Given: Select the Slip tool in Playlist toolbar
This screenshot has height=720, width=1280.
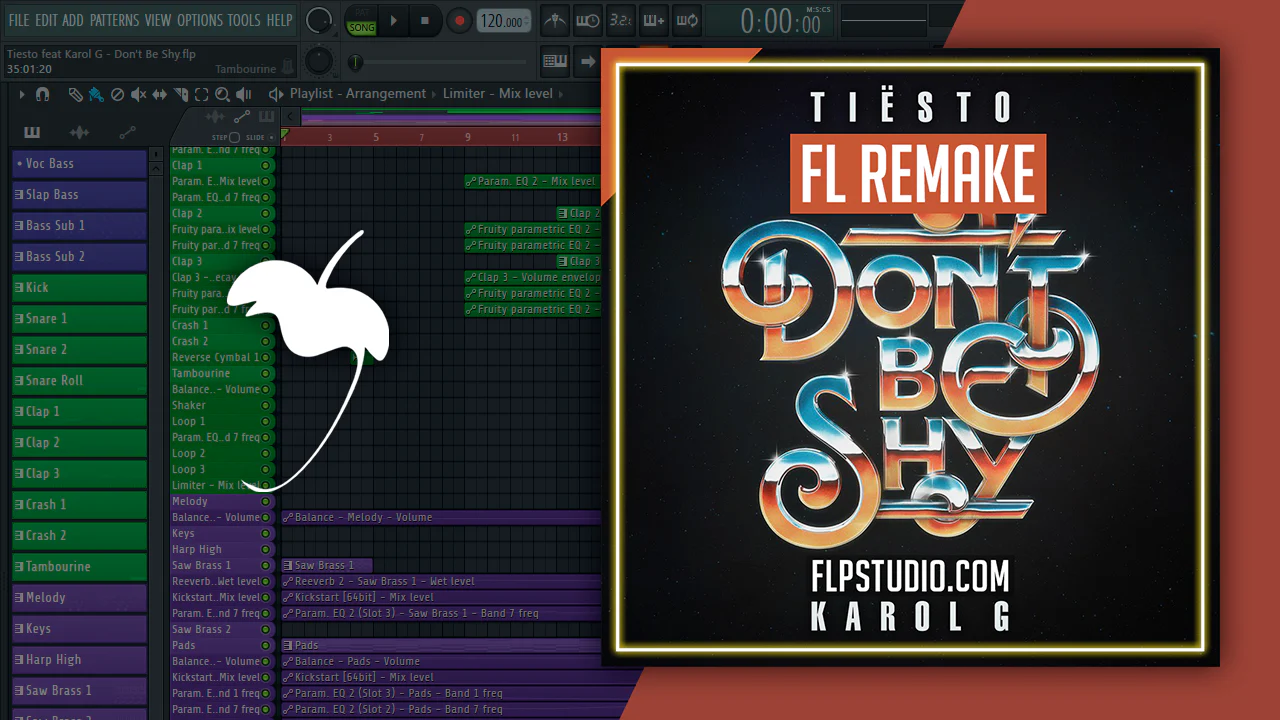Looking at the screenshot, I should (160, 94).
